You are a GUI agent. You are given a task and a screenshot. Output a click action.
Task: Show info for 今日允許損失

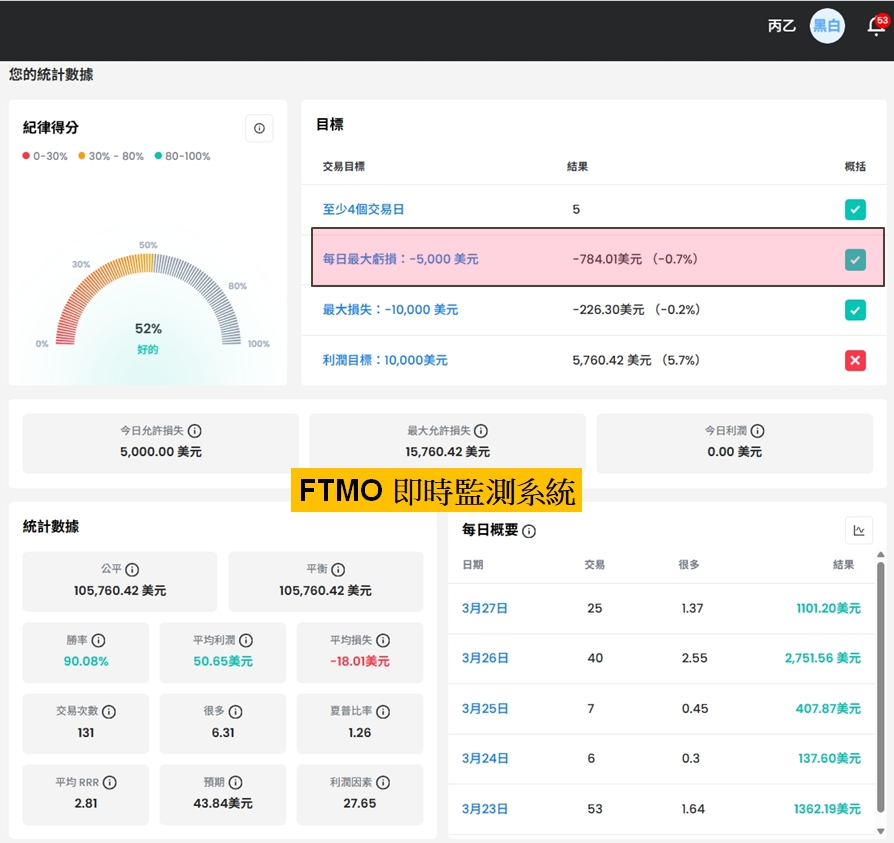point(194,431)
